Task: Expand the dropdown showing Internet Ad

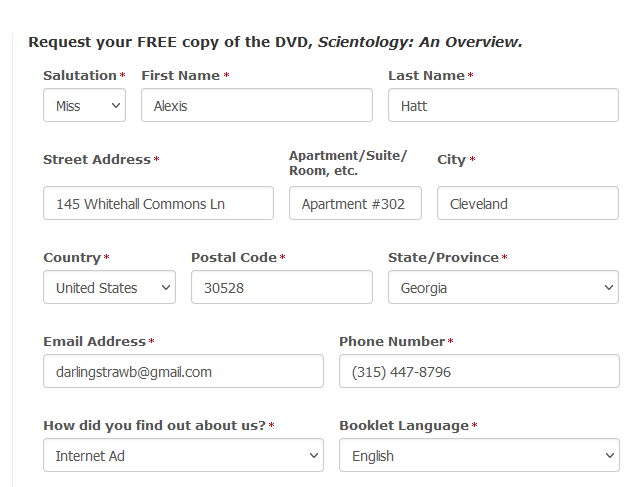Action: point(183,455)
